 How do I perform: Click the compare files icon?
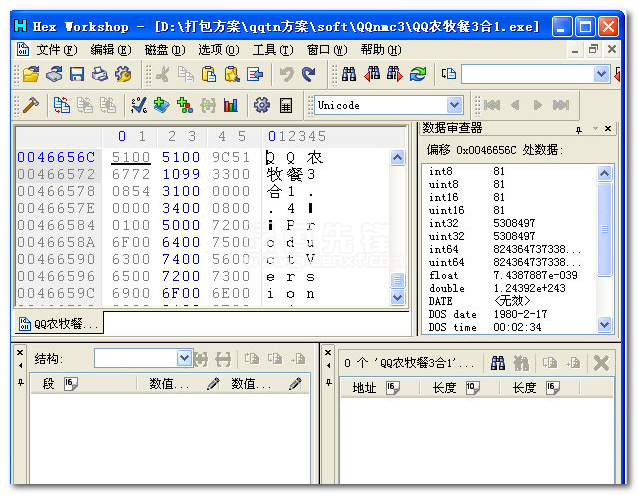61,105
